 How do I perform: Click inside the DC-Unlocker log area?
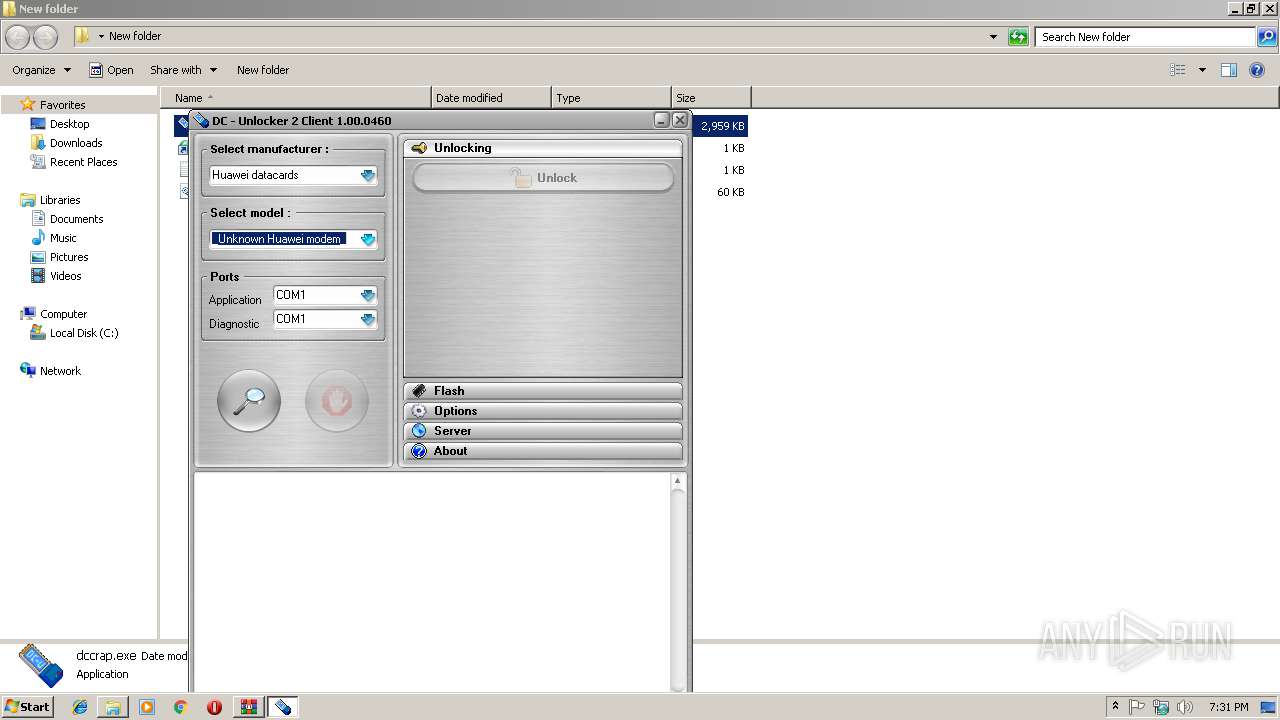432,581
